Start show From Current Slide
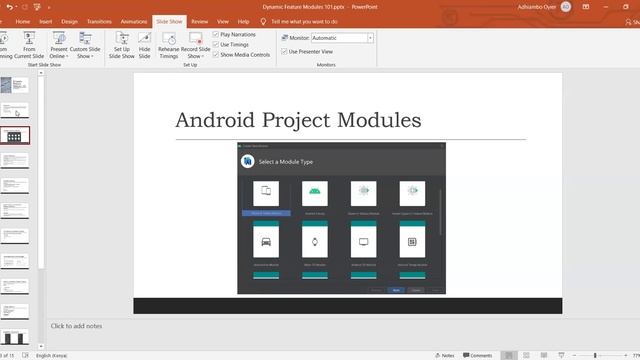Screen dimensions: 640x360 (29, 45)
